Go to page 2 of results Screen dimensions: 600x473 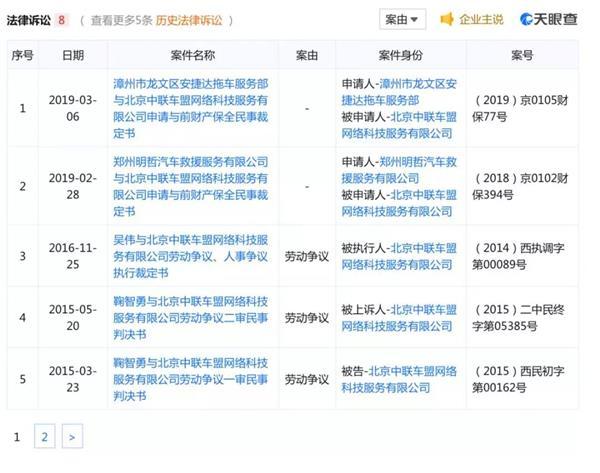pyautogui.click(x=44, y=436)
